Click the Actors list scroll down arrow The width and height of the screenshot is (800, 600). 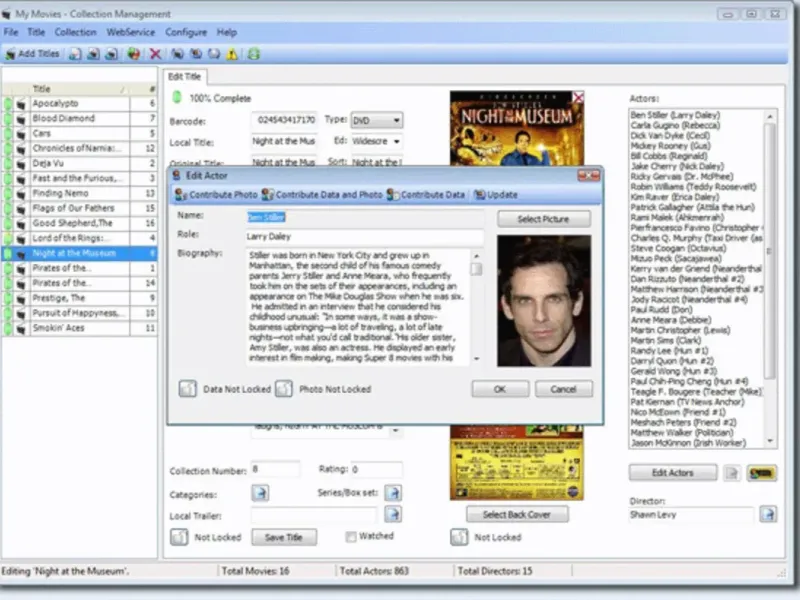tap(770, 441)
